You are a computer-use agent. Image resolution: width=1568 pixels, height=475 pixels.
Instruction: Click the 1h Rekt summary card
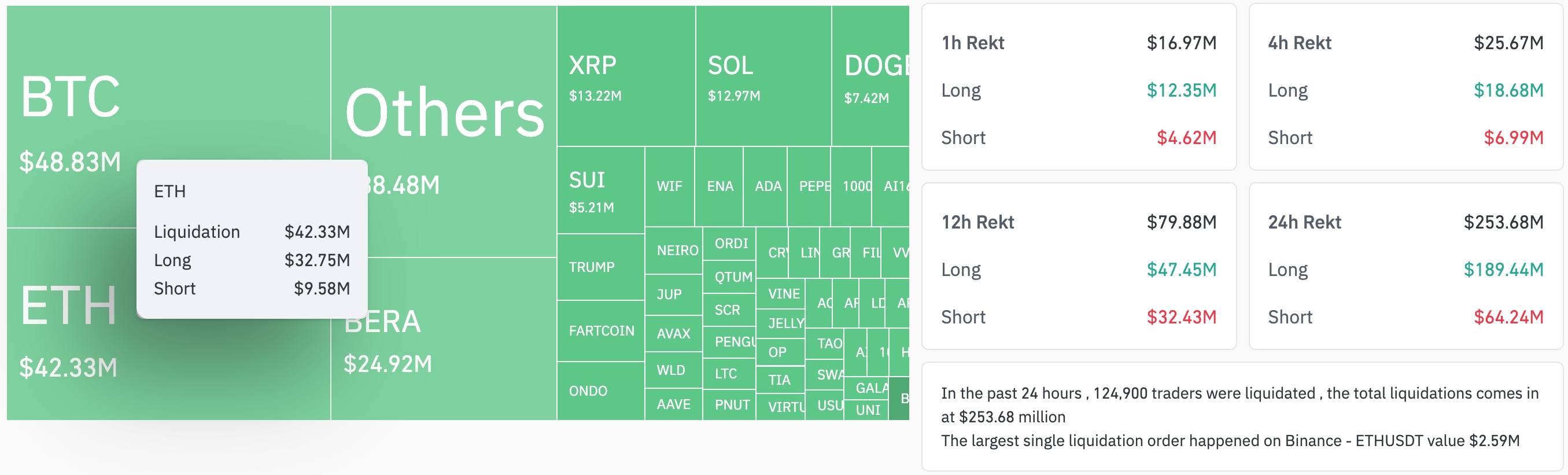[1079, 87]
